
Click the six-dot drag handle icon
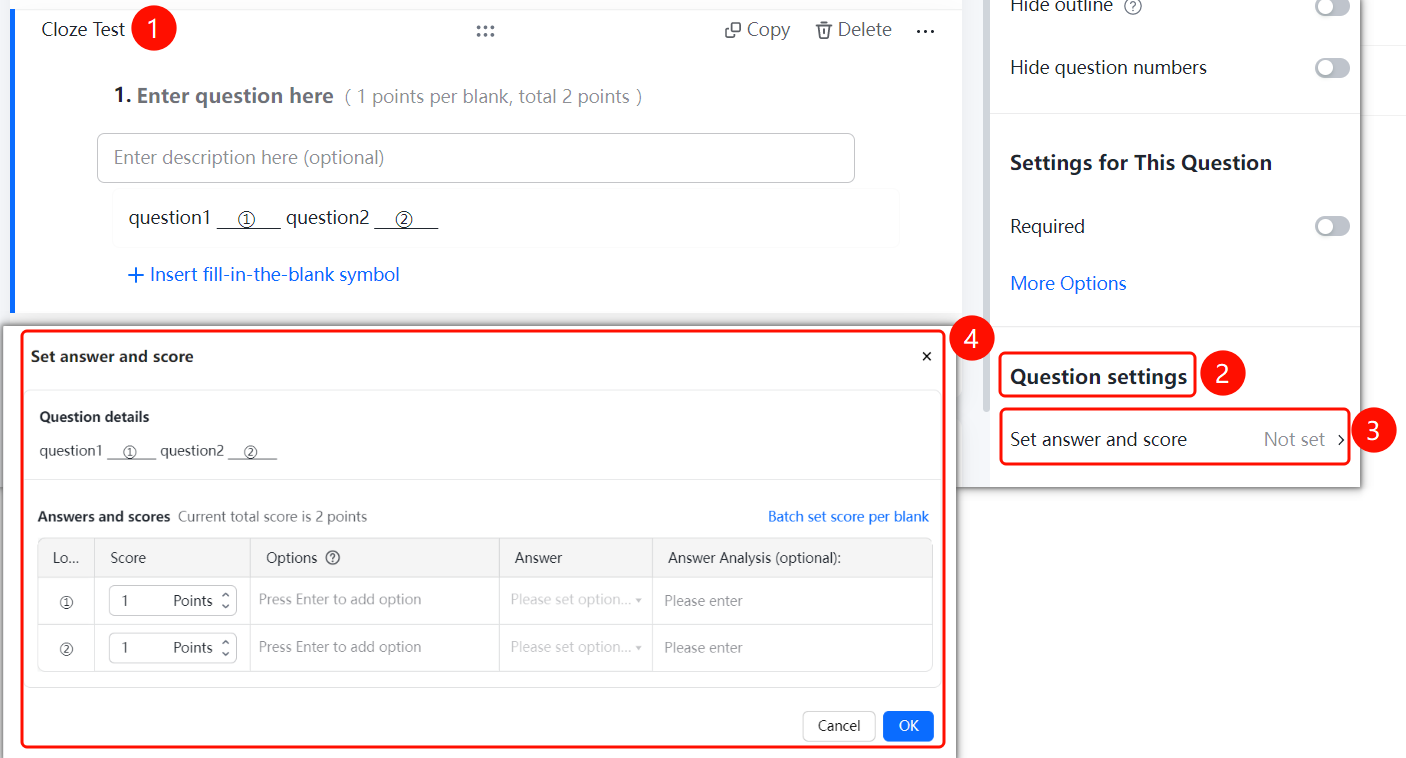485,31
